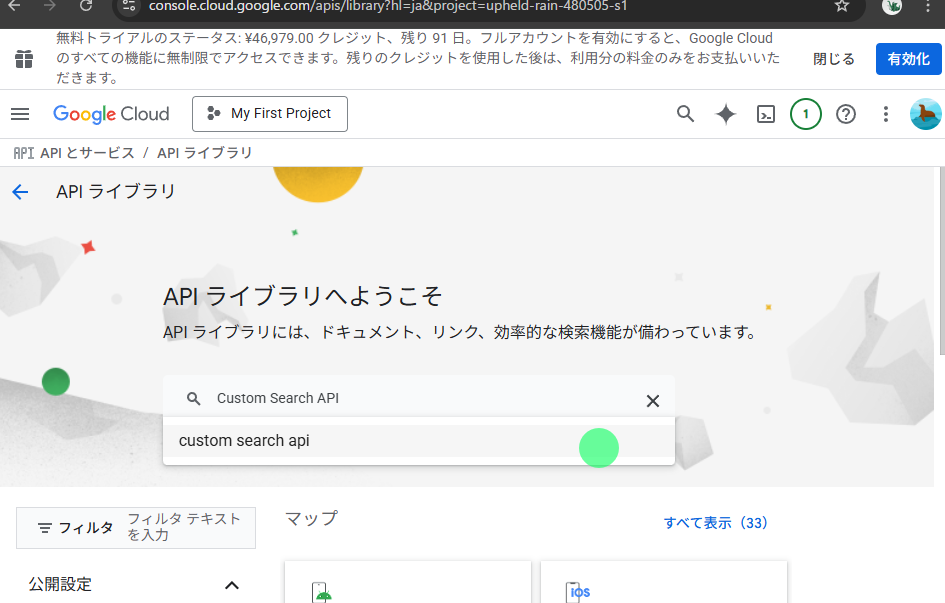Click the API とサービス breadcrumb
Image resolution: width=945 pixels, height=603 pixels.
coord(86,153)
